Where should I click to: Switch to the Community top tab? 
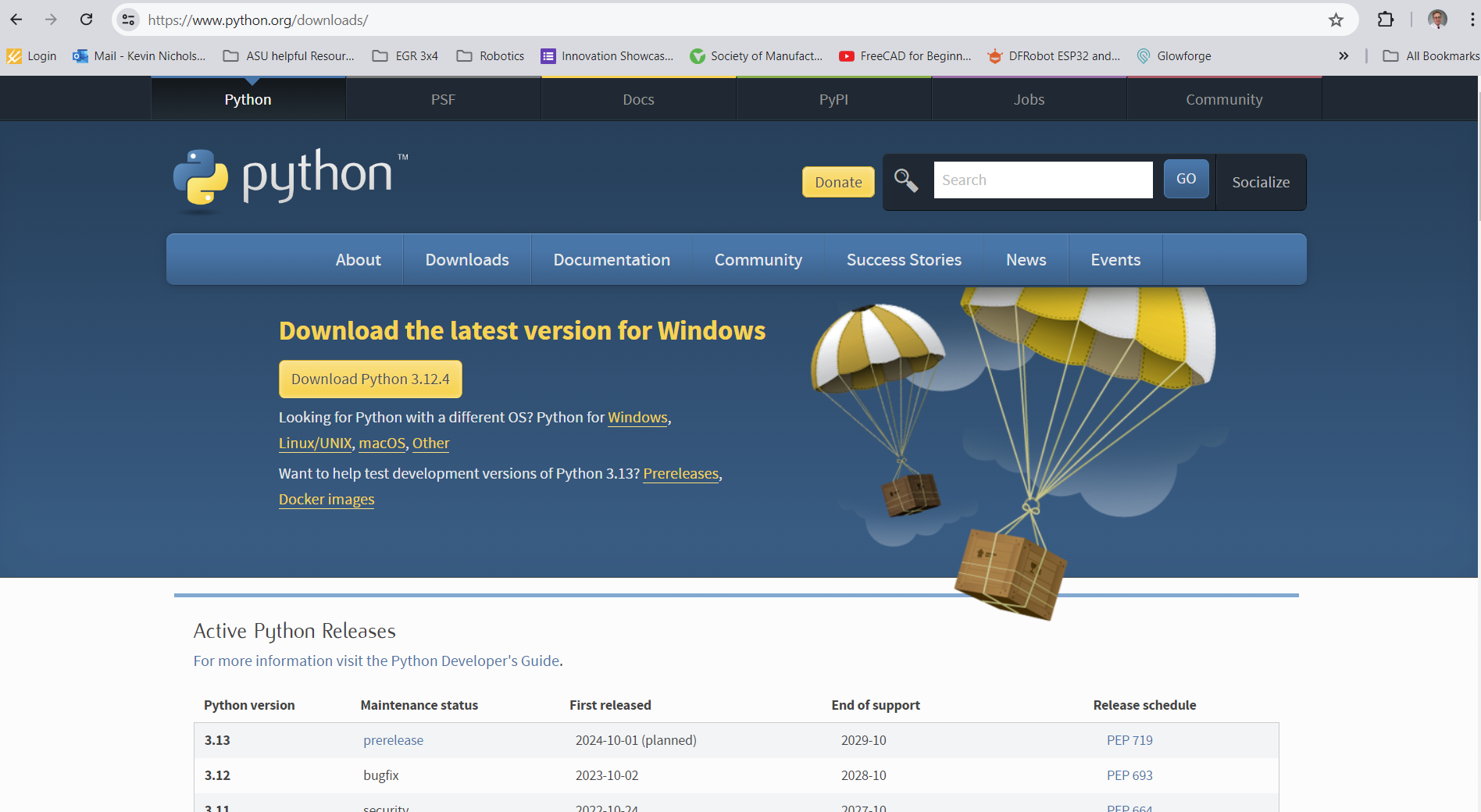point(1224,99)
